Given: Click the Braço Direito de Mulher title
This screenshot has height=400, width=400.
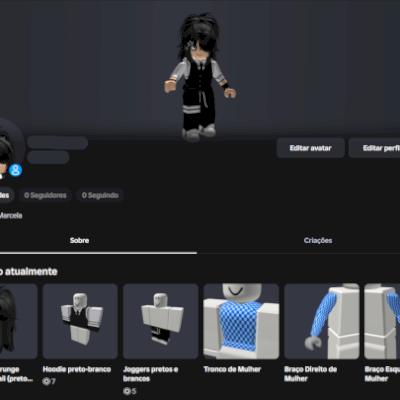Looking at the screenshot, I should point(310,374).
